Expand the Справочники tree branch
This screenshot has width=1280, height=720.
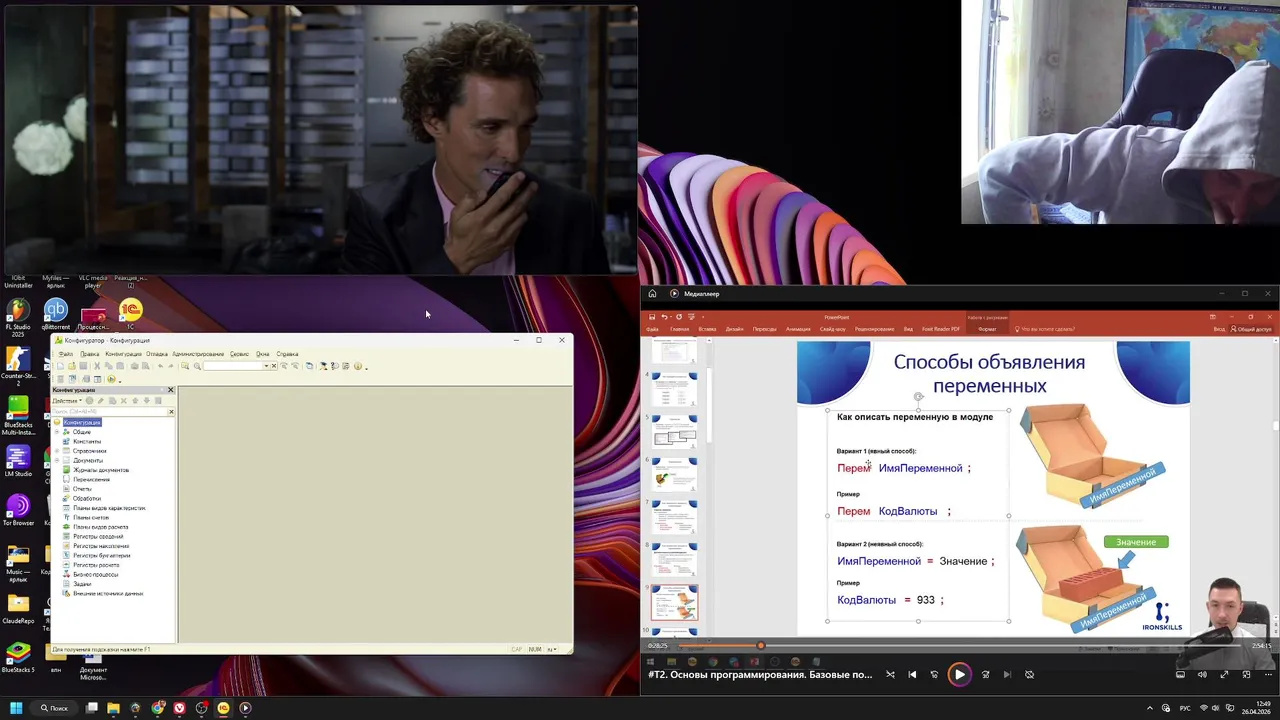coord(57,451)
